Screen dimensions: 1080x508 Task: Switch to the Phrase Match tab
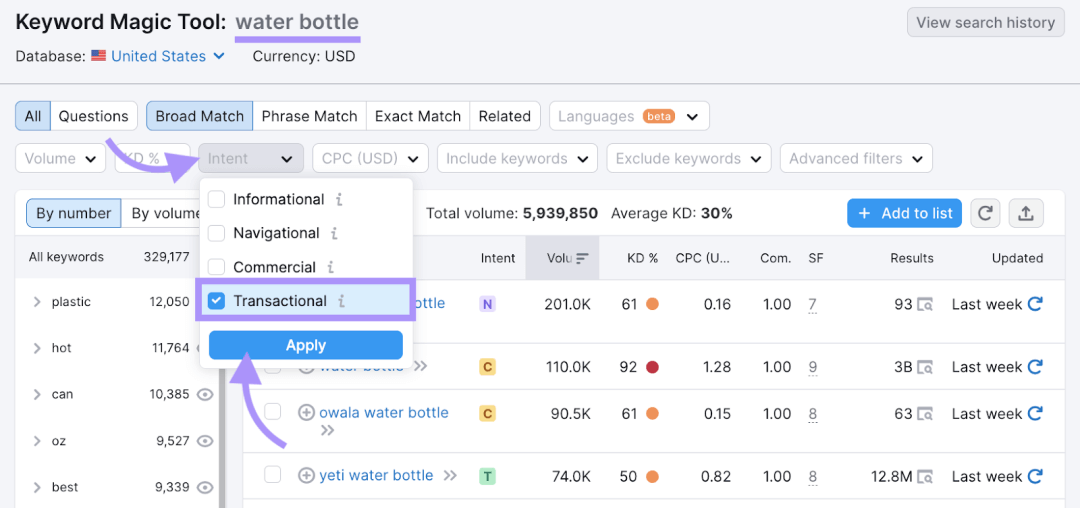(309, 116)
